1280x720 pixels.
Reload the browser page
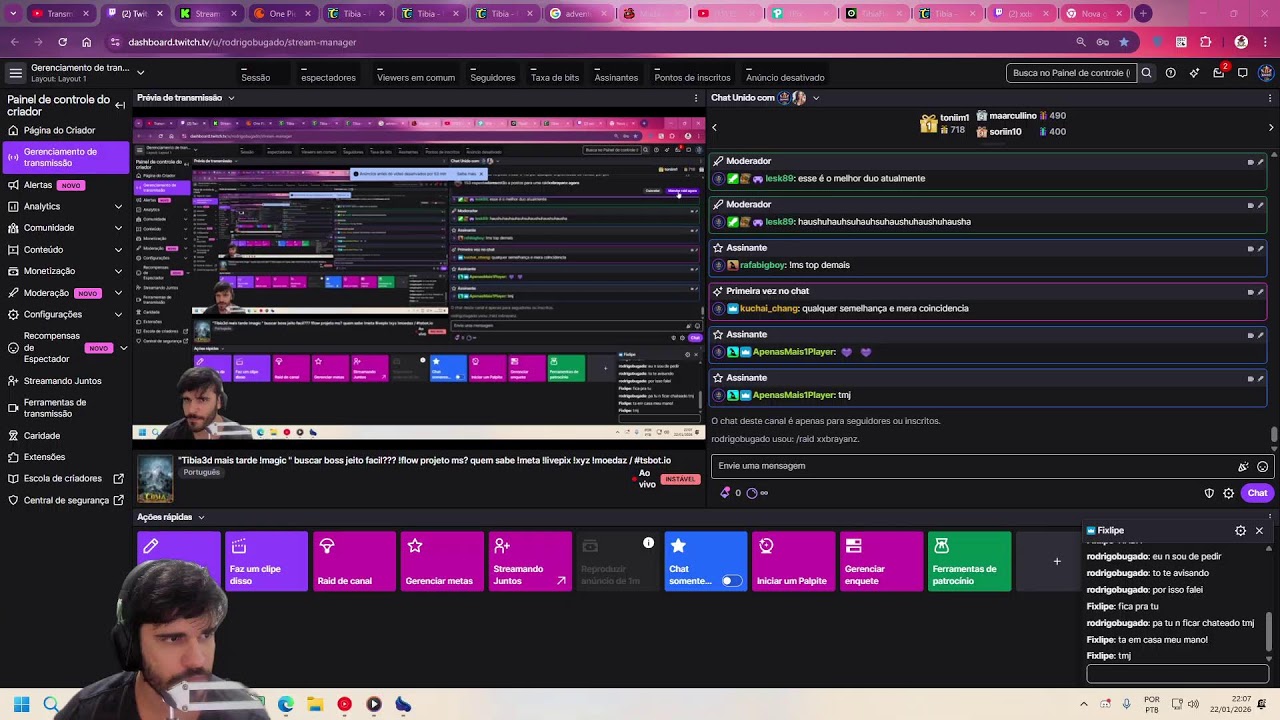tap(62, 42)
